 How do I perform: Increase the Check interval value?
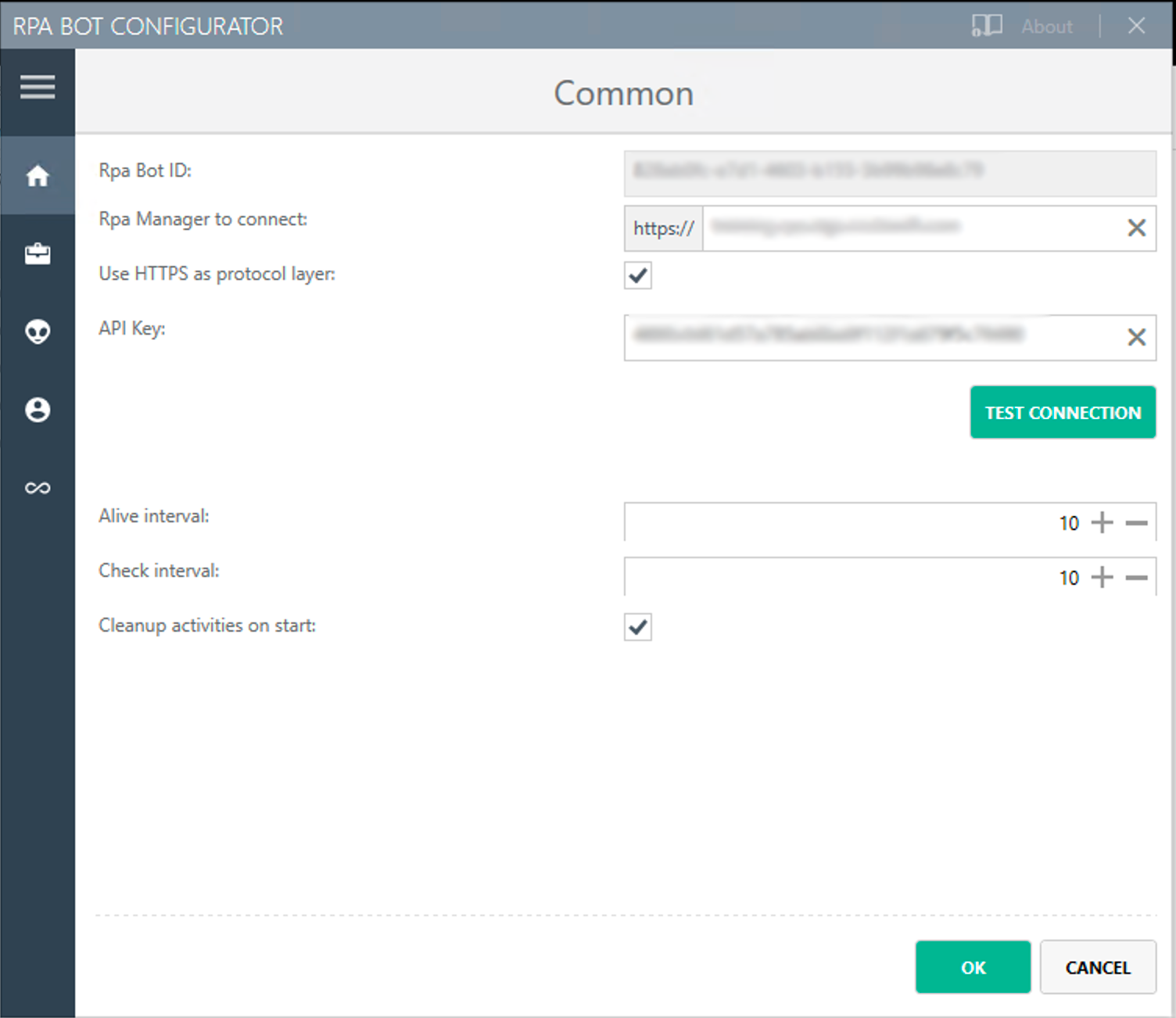tap(1102, 577)
